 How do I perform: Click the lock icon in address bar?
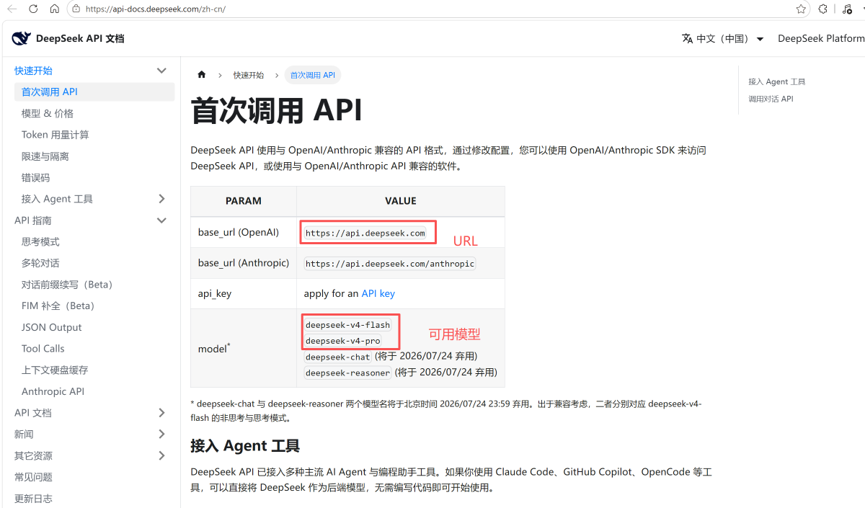(x=76, y=9)
